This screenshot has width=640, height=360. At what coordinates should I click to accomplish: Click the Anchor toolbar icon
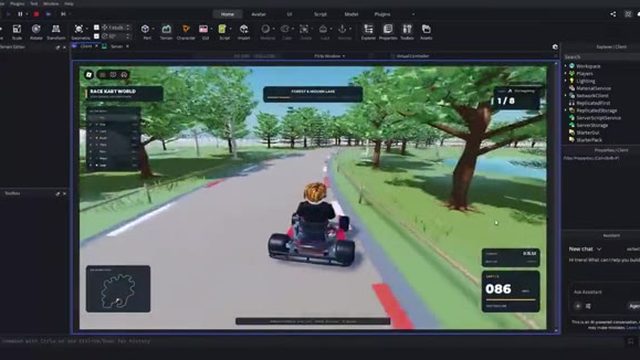pyautogui.click(x=344, y=32)
